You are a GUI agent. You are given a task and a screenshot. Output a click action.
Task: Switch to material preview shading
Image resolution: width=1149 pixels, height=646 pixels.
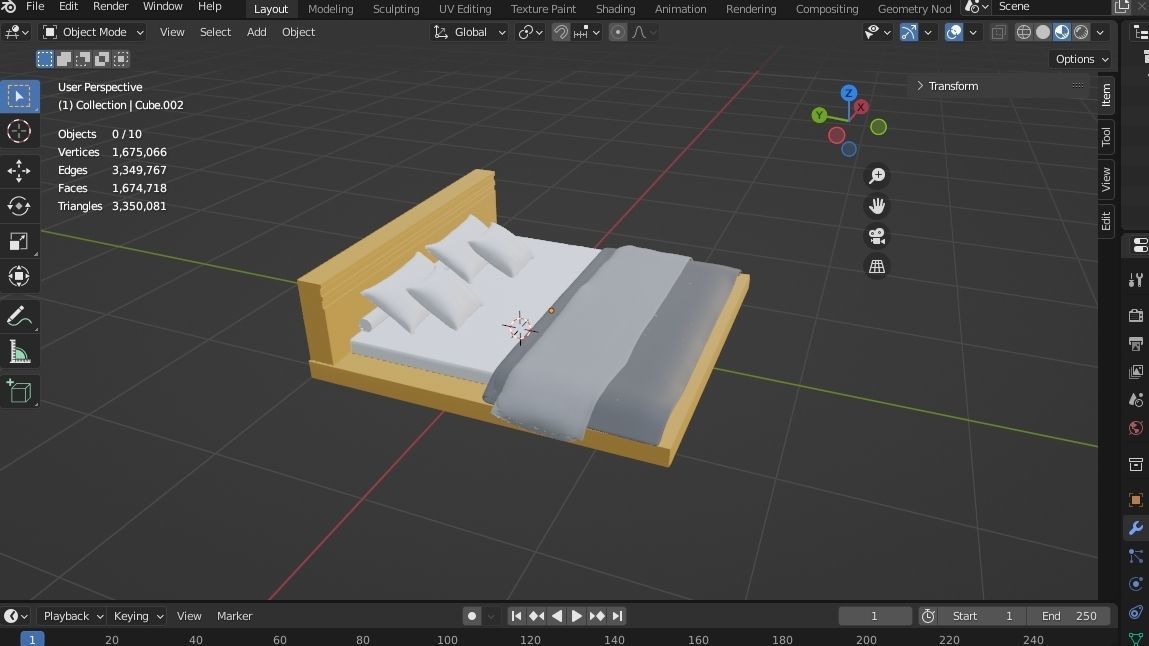coord(1062,32)
